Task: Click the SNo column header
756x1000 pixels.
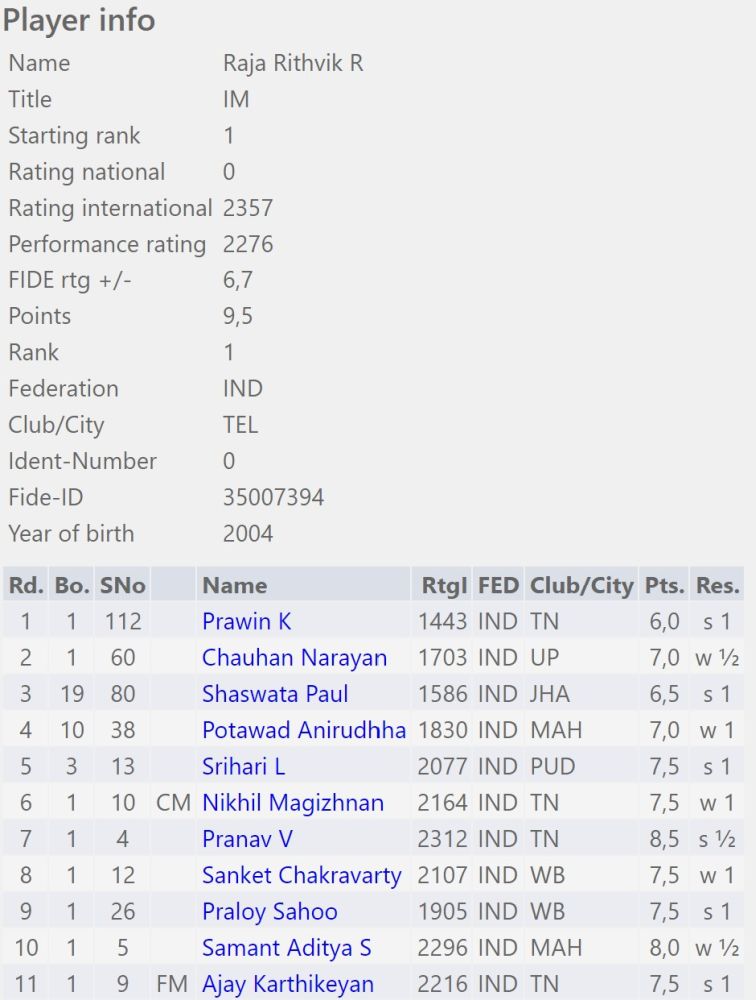Action: click(x=122, y=586)
